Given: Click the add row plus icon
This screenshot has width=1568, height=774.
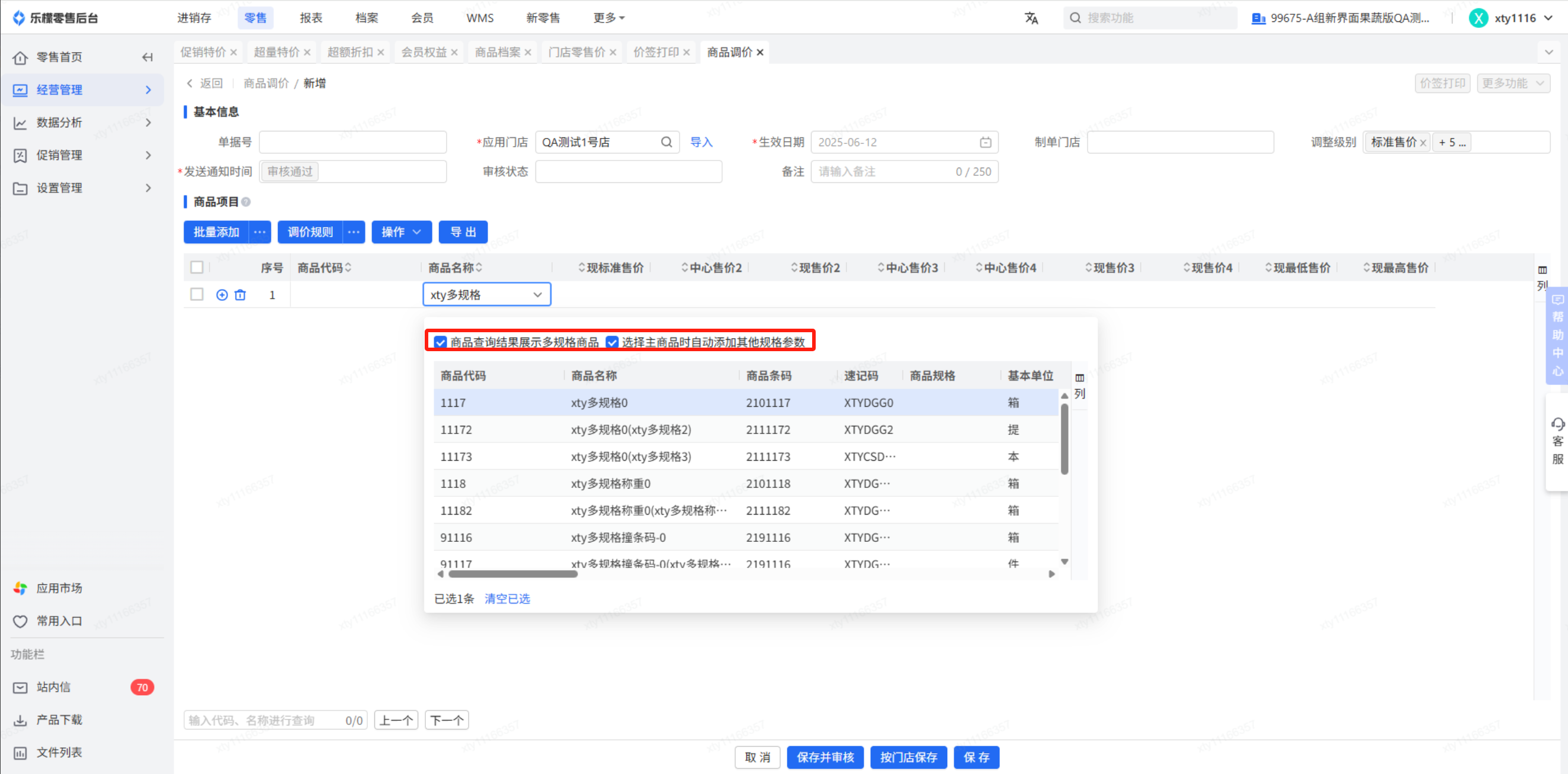Looking at the screenshot, I should pyautogui.click(x=222, y=295).
